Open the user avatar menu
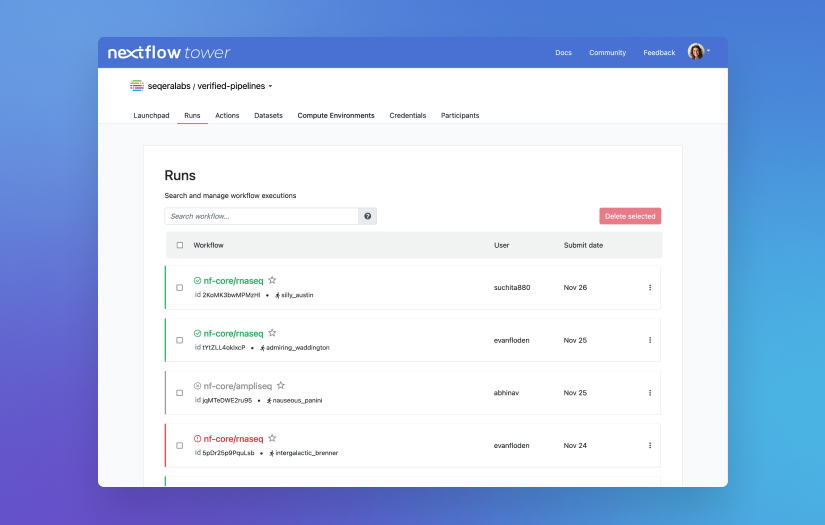The height and width of the screenshot is (525, 825). (697, 52)
